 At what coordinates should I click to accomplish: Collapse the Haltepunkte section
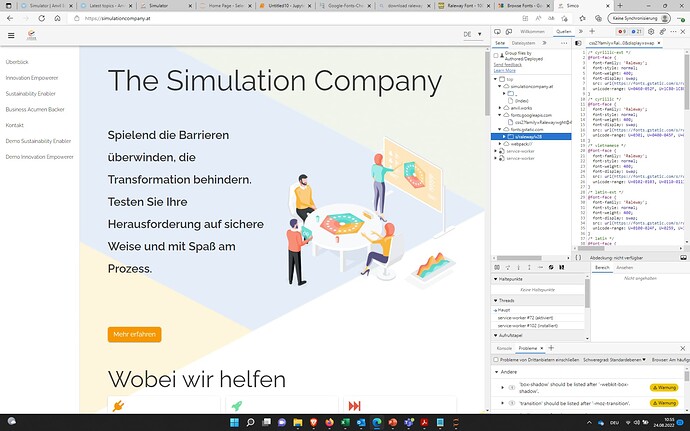tap(495, 279)
